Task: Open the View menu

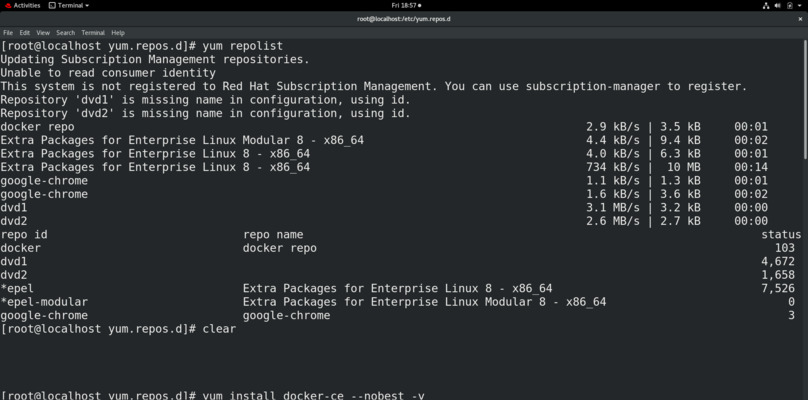Action: tap(43, 33)
